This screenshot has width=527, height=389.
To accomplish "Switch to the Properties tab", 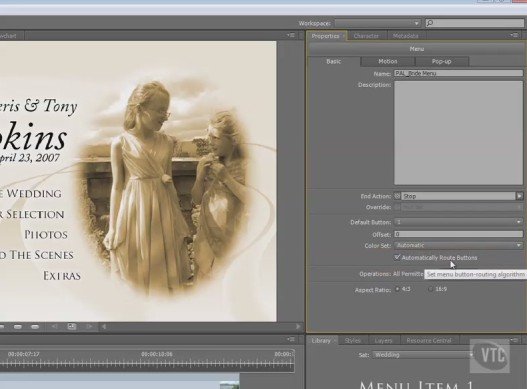I will [x=325, y=36].
